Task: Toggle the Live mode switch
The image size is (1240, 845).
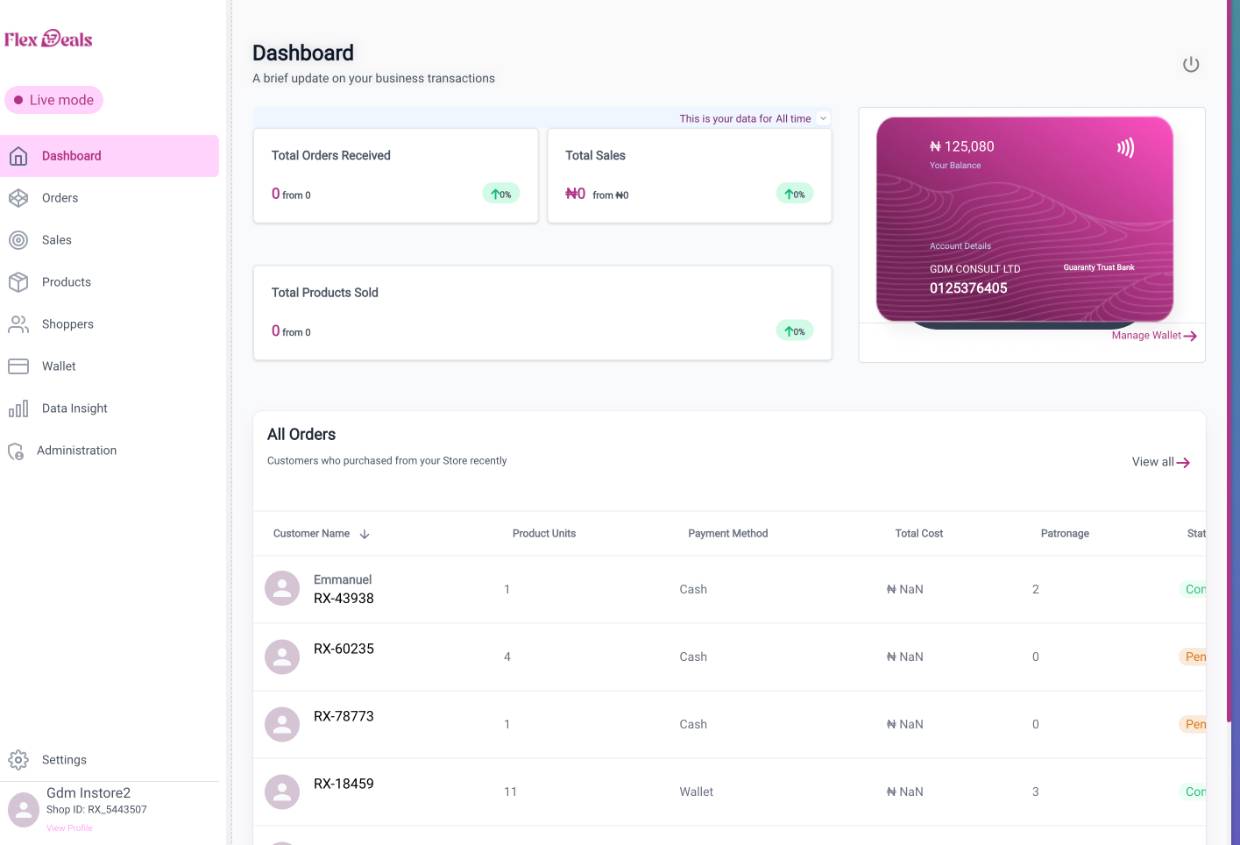Action: click(x=54, y=100)
